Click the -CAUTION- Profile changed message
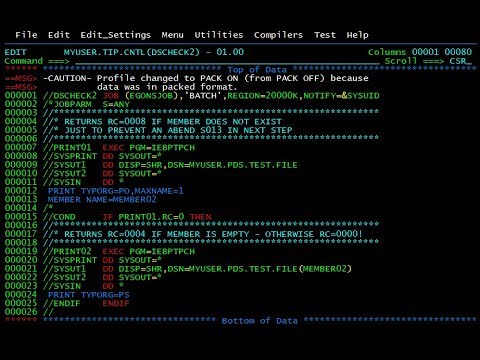The height and width of the screenshot is (360, 480). click(206, 78)
